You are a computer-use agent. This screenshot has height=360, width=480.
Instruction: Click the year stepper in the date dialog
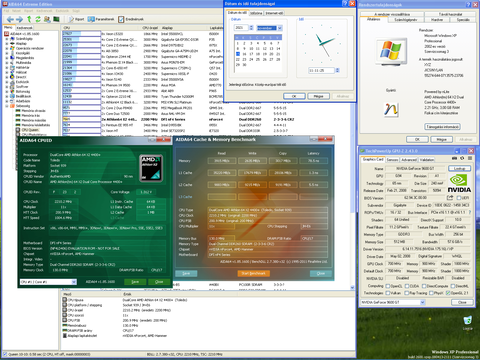click(252, 28)
